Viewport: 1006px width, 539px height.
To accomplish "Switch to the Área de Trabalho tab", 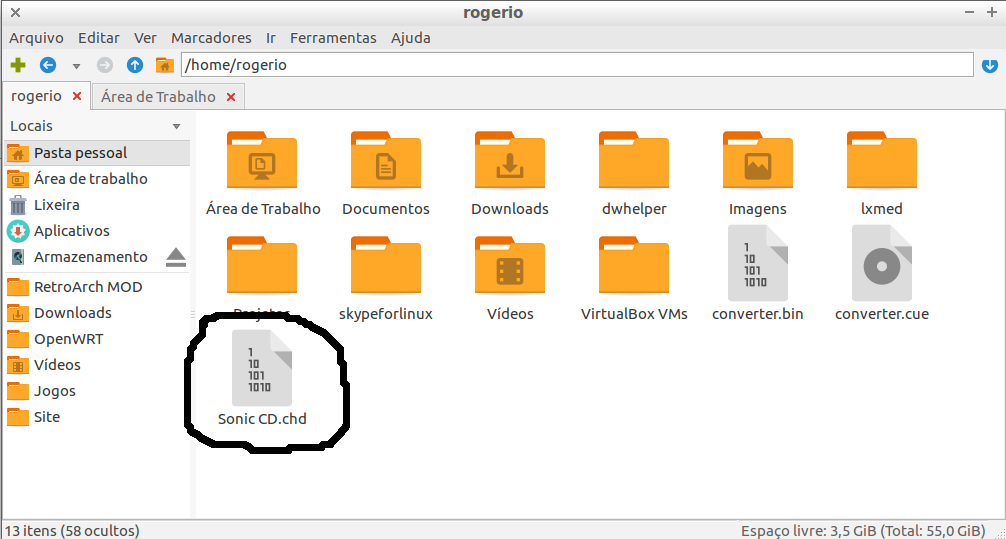I will point(158,97).
